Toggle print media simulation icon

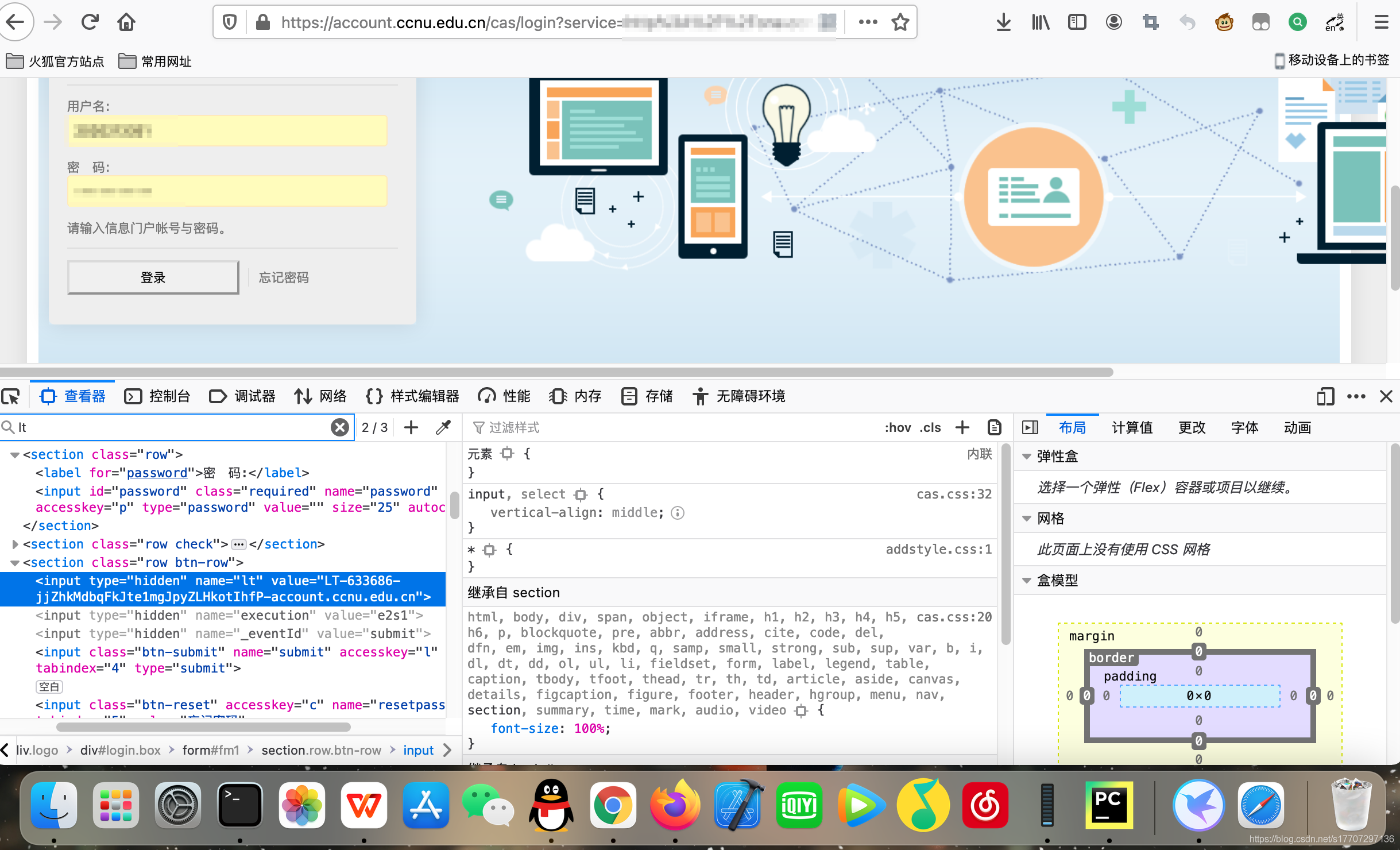point(995,427)
